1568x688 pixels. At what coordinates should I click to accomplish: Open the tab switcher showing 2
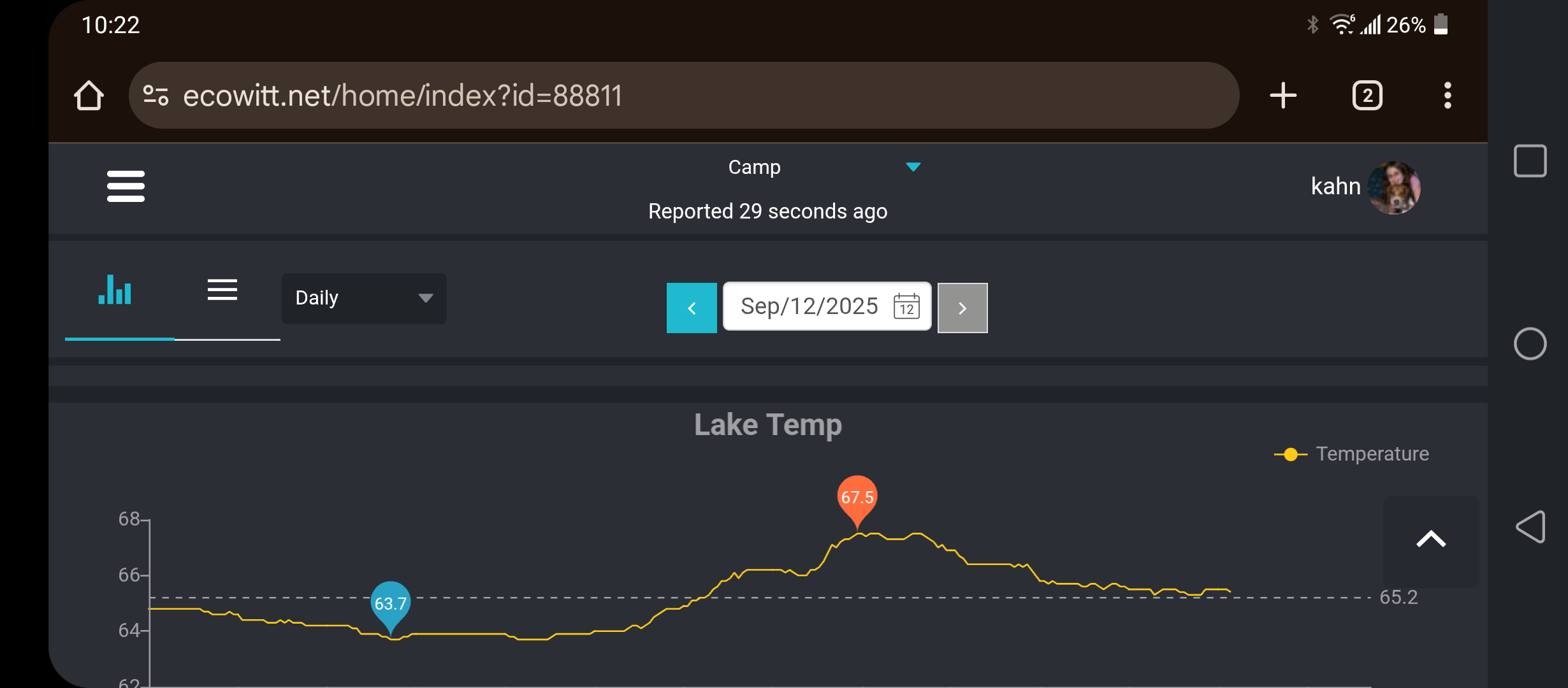[1367, 96]
